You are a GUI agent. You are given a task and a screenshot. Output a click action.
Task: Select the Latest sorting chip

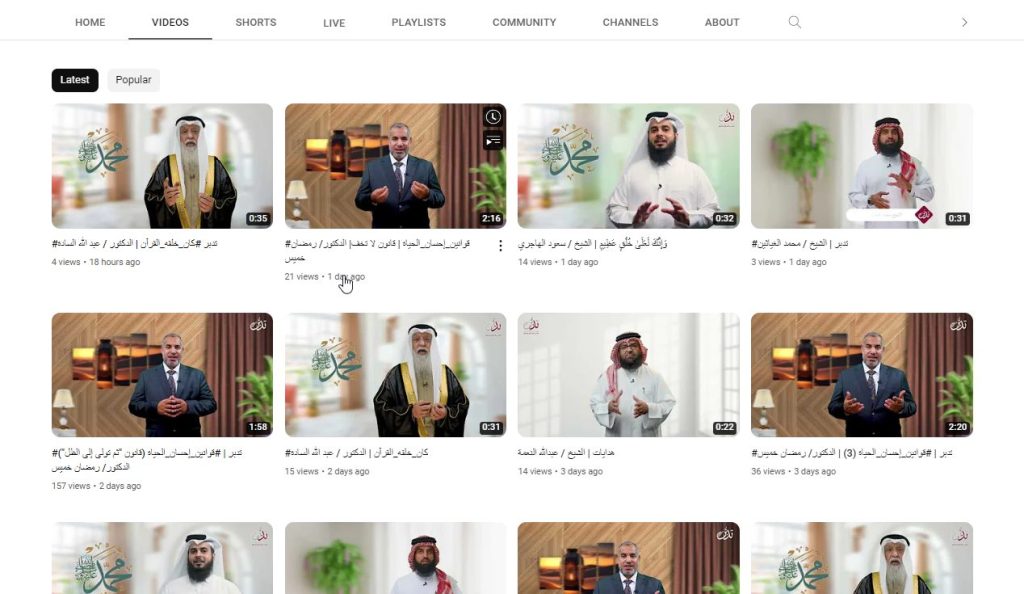point(75,80)
